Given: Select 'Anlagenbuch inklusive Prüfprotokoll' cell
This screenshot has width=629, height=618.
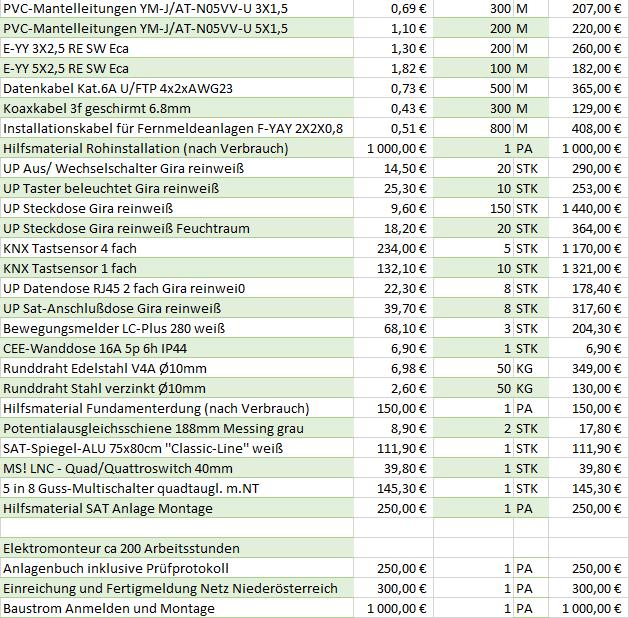Looking at the screenshot, I should [x=177, y=569].
